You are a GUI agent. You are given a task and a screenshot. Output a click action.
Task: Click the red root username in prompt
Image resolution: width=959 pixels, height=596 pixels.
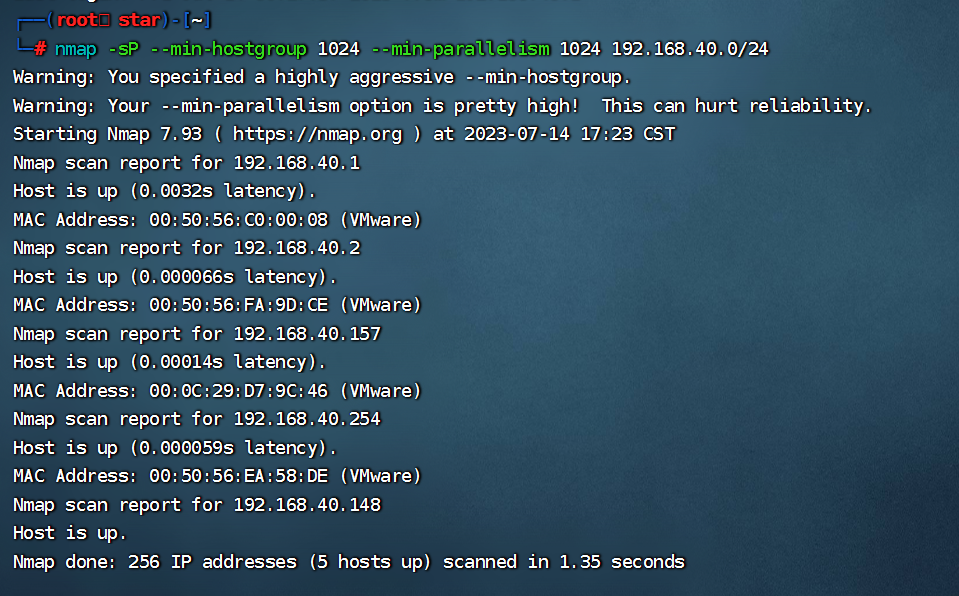click(x=76, y=20)
